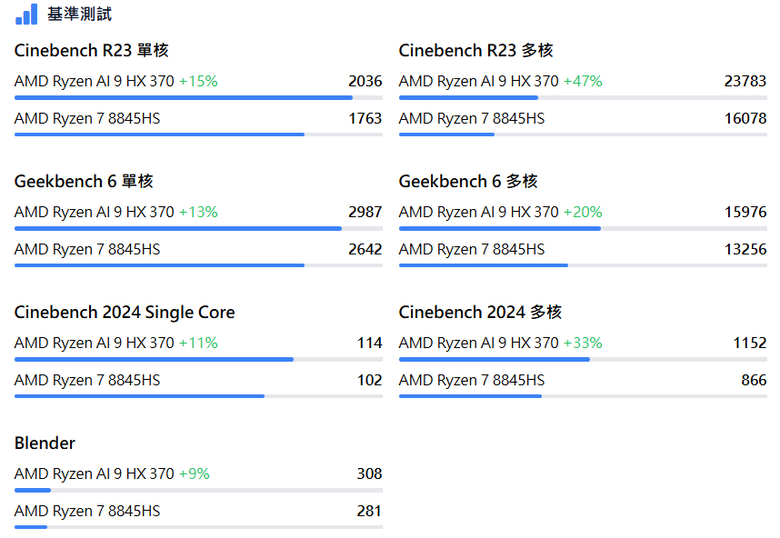Click 8845HS progress bar under Cinebench 2024 Single Core

tap(198, 396)
